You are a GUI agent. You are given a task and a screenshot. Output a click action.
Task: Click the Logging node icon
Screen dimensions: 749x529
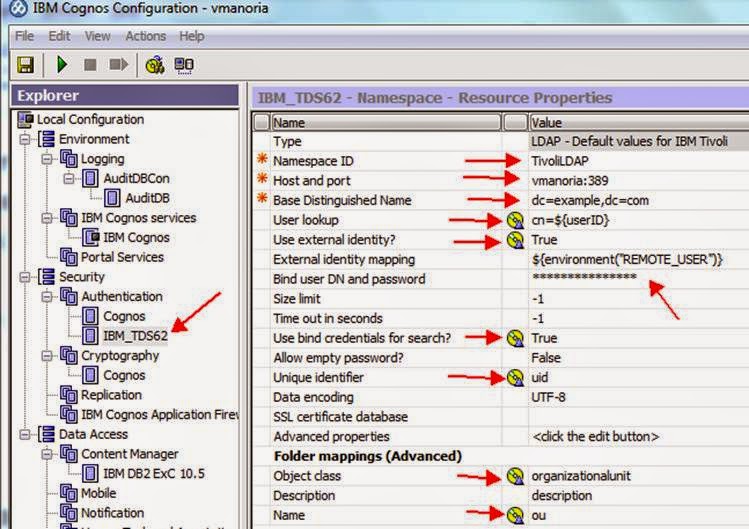pos(69,159)
